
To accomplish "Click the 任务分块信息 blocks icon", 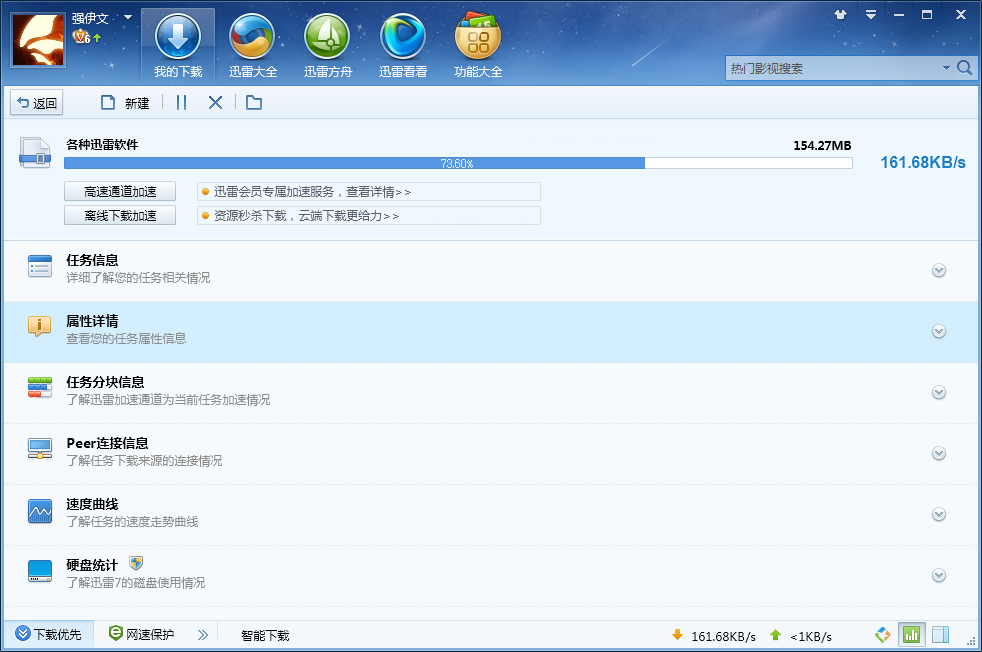I will point(40,387).
